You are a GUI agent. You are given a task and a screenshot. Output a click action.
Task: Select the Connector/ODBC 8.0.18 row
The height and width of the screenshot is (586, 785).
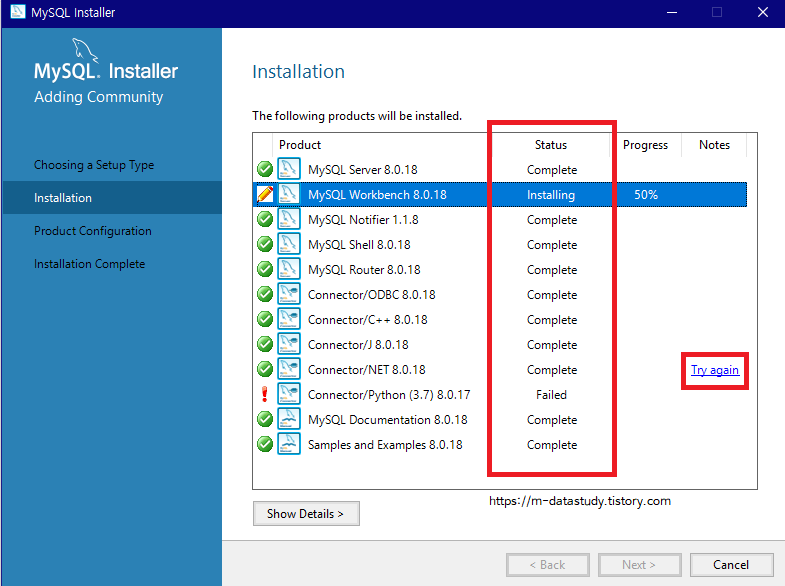(500, 295)
